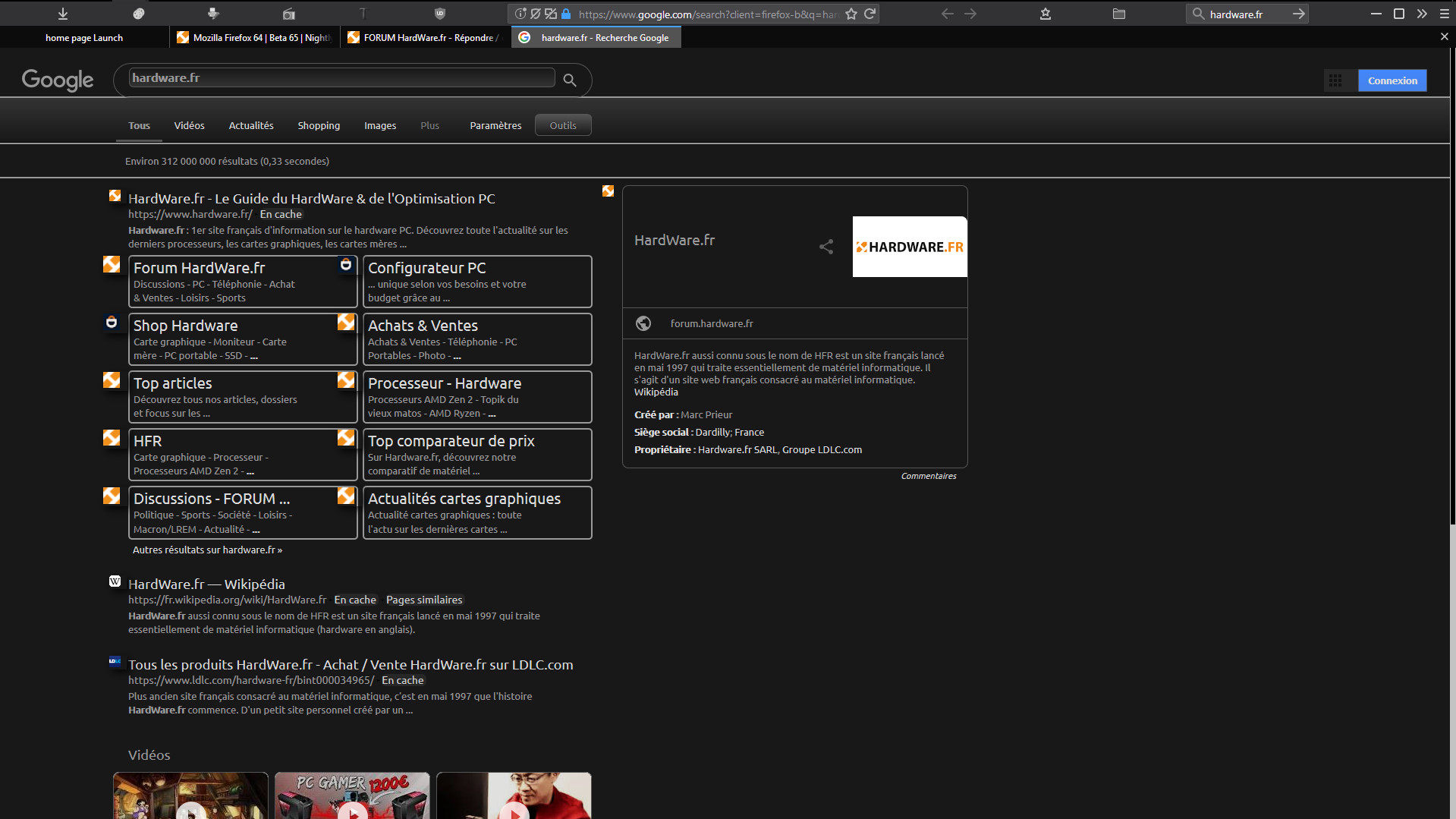Play the PC GAMER 1200€ video thumbnail

(x=352, y=795)
